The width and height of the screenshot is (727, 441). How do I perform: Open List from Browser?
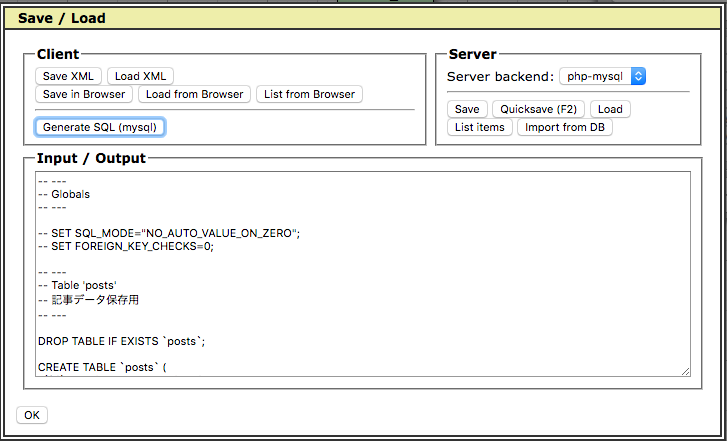point(309,94)
